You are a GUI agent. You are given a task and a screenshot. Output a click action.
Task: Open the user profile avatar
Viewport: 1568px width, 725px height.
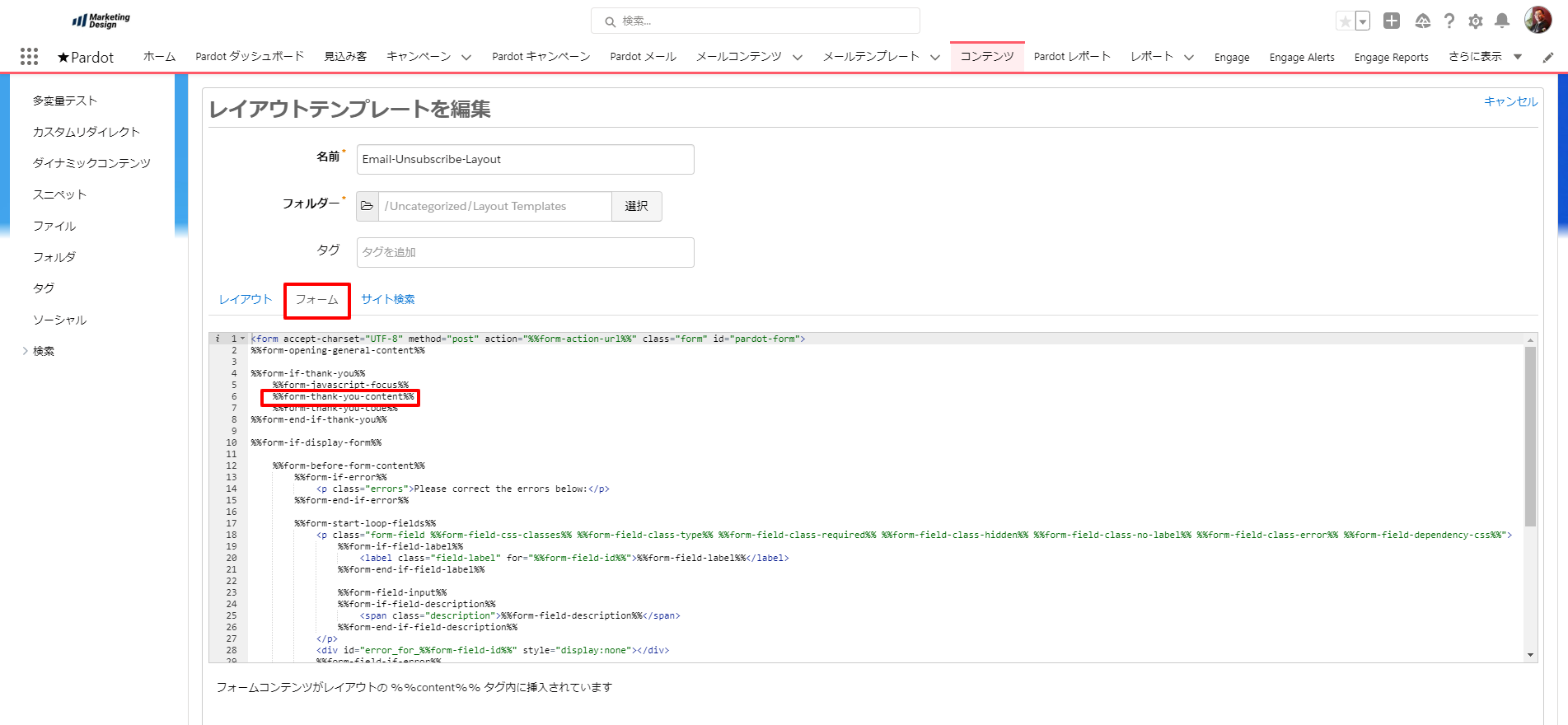pos(1538,21)
